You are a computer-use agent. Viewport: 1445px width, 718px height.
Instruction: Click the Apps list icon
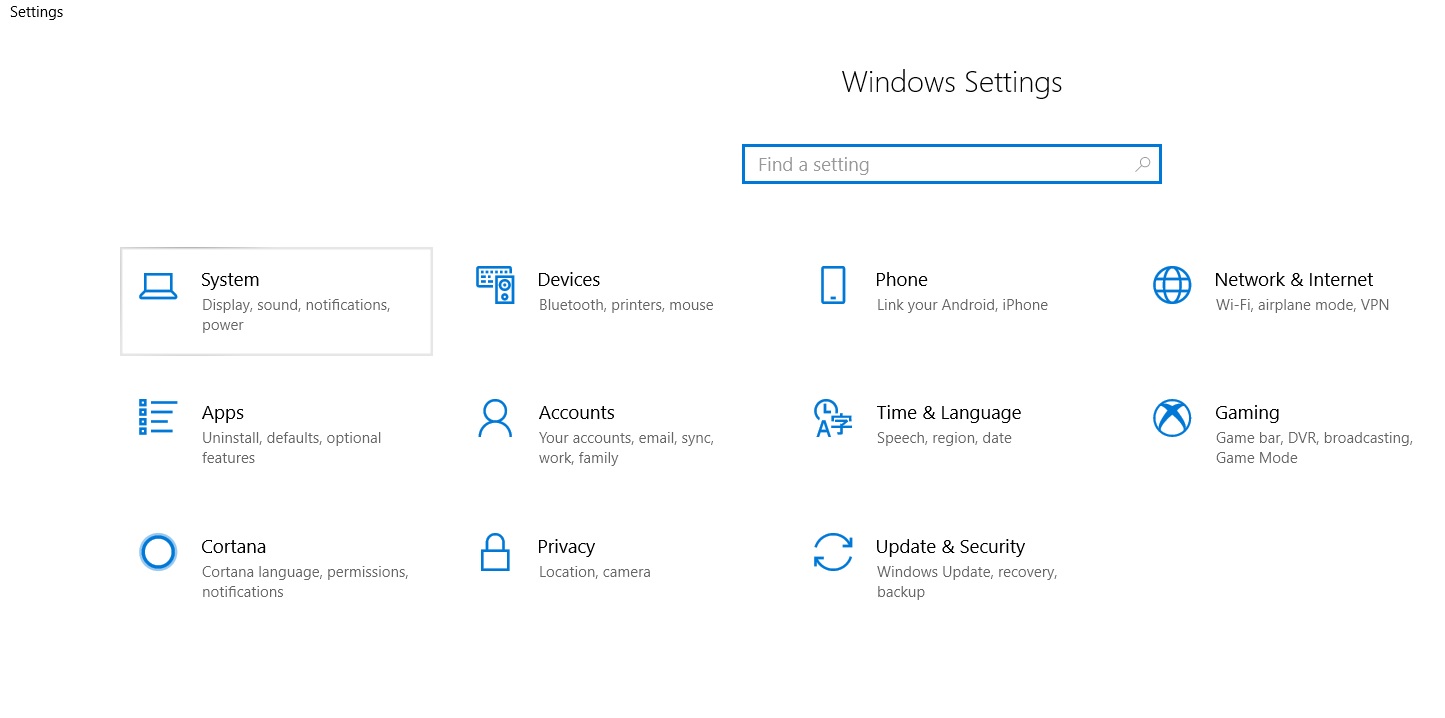[x=158, y=417]
